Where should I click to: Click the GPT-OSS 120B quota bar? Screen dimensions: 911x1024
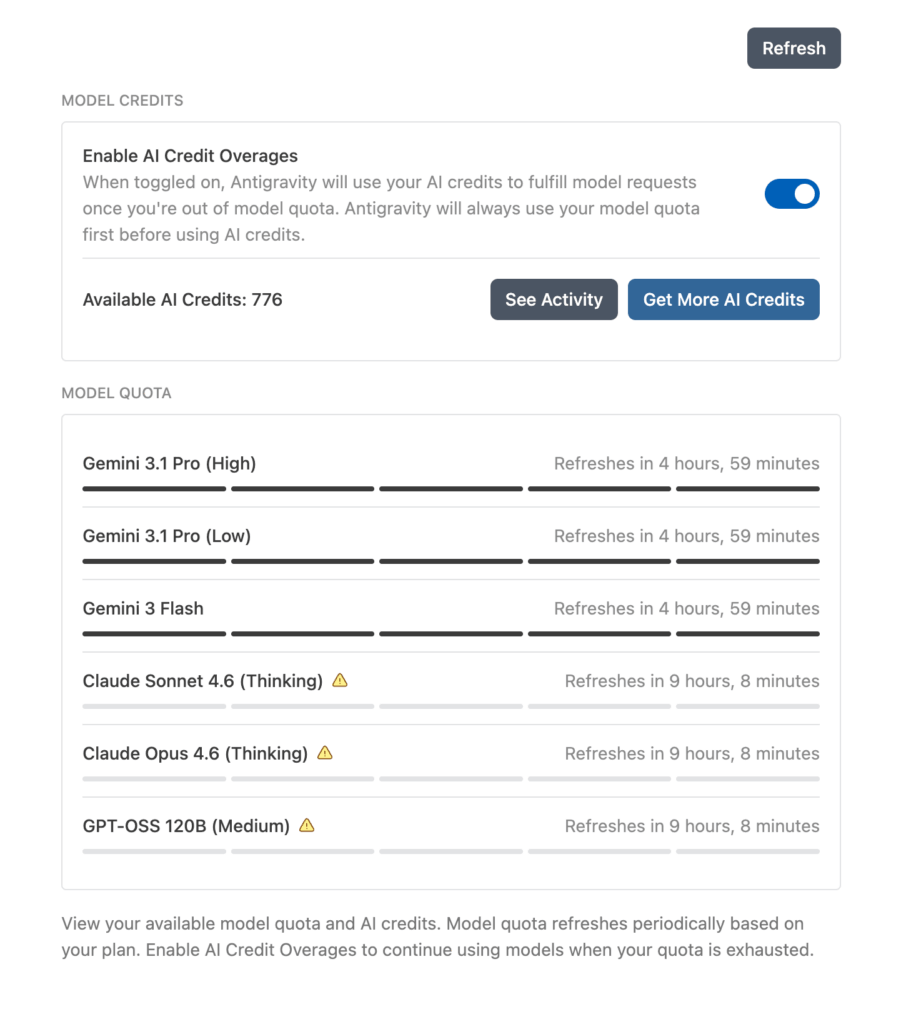click(450, 851)
